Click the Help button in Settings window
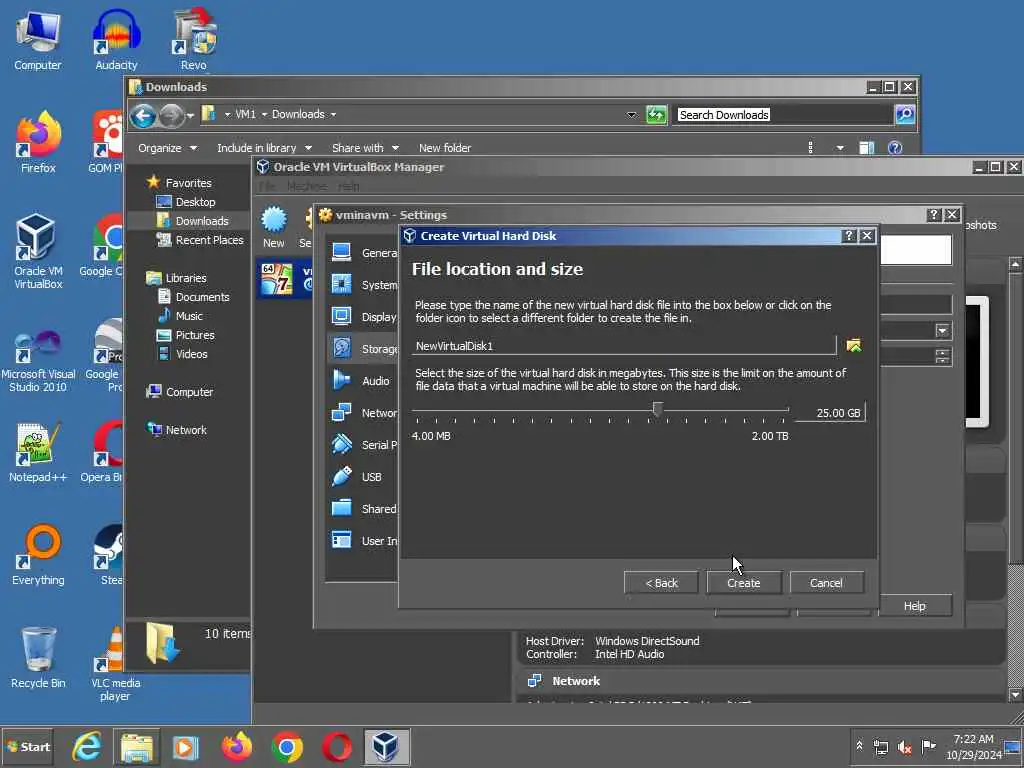This screenshot has width=1024, height=768. click(x=914, y=606)
